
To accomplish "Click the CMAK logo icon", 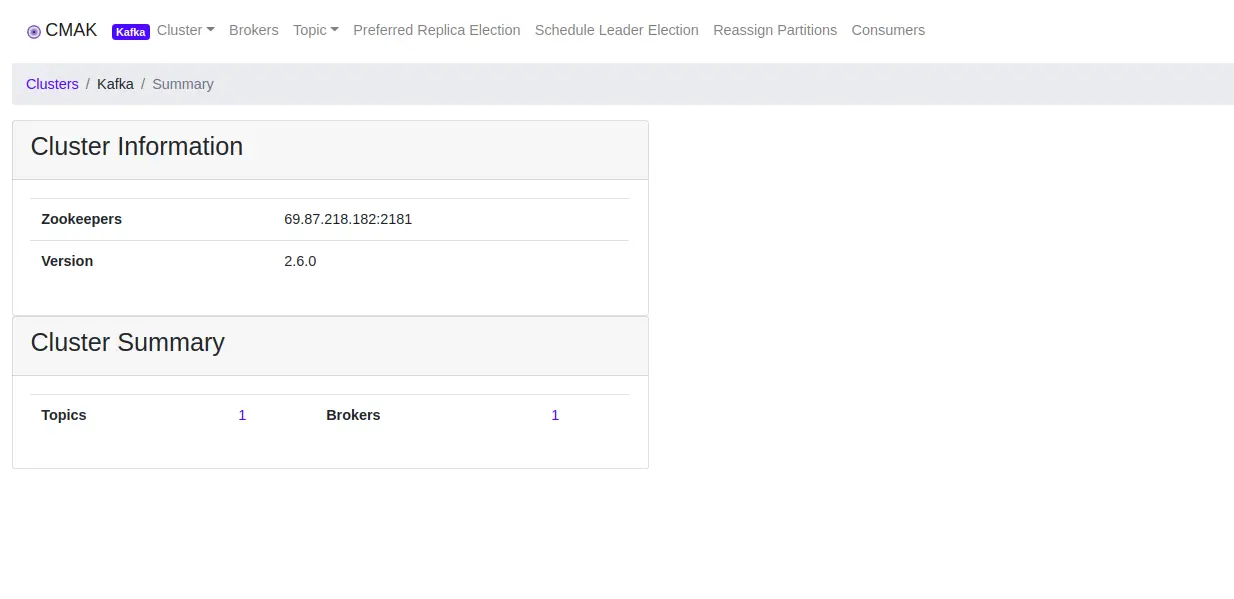I will pyautogui.click(x=34, y=31).
